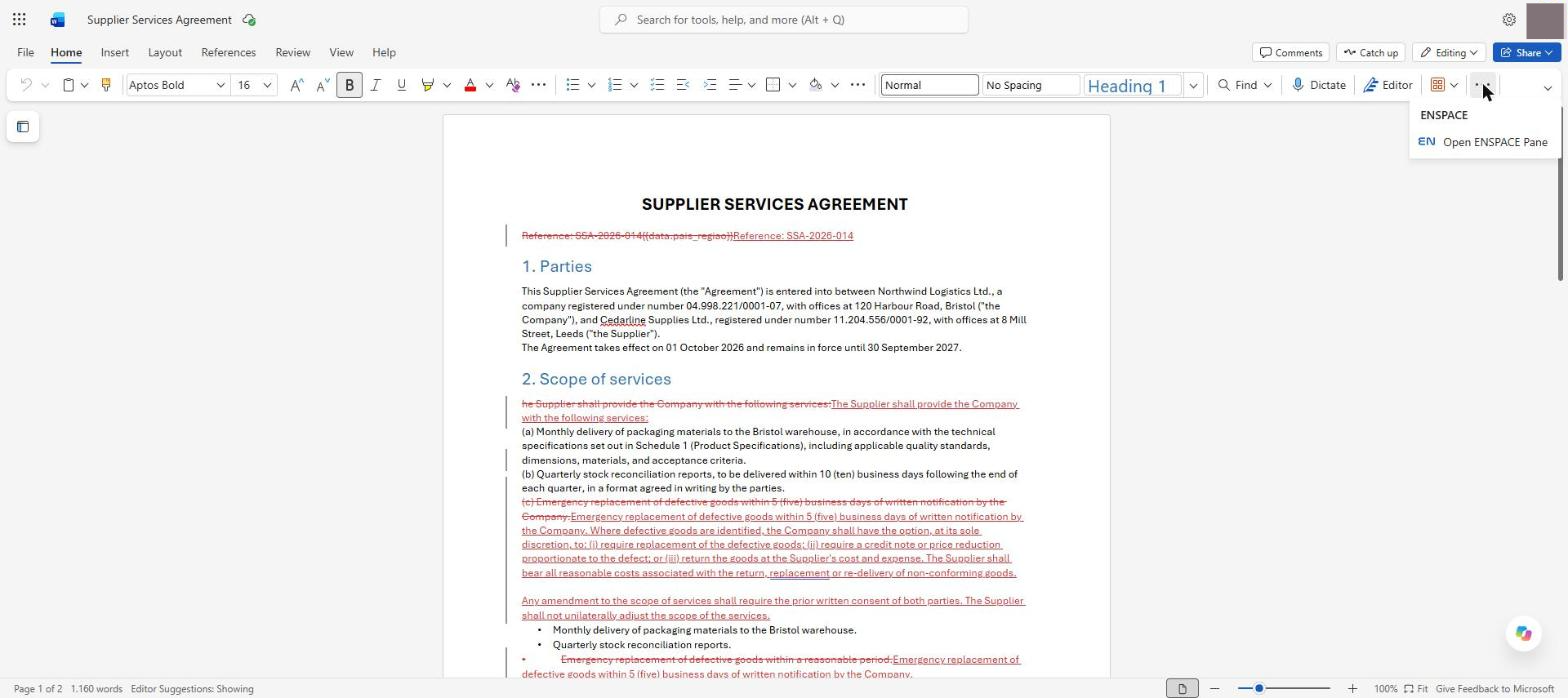Click the Borders icon

pyautogui.click(x=773, y=85)
